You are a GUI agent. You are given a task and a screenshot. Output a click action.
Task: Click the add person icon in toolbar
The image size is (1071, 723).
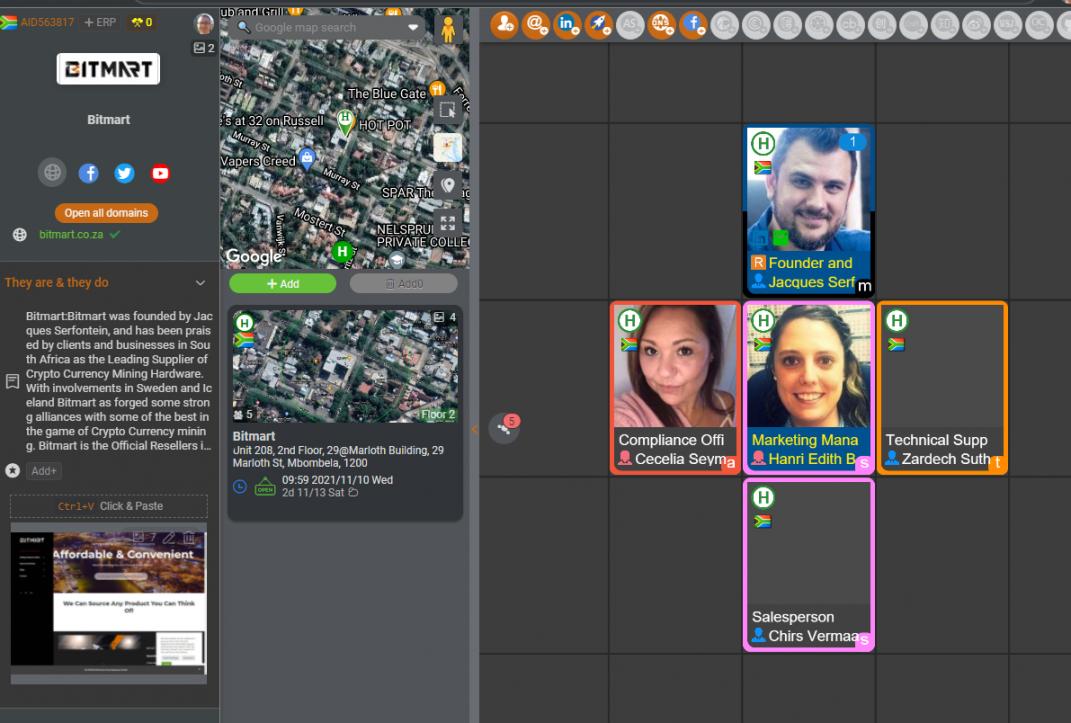click(x=505, y=24)
